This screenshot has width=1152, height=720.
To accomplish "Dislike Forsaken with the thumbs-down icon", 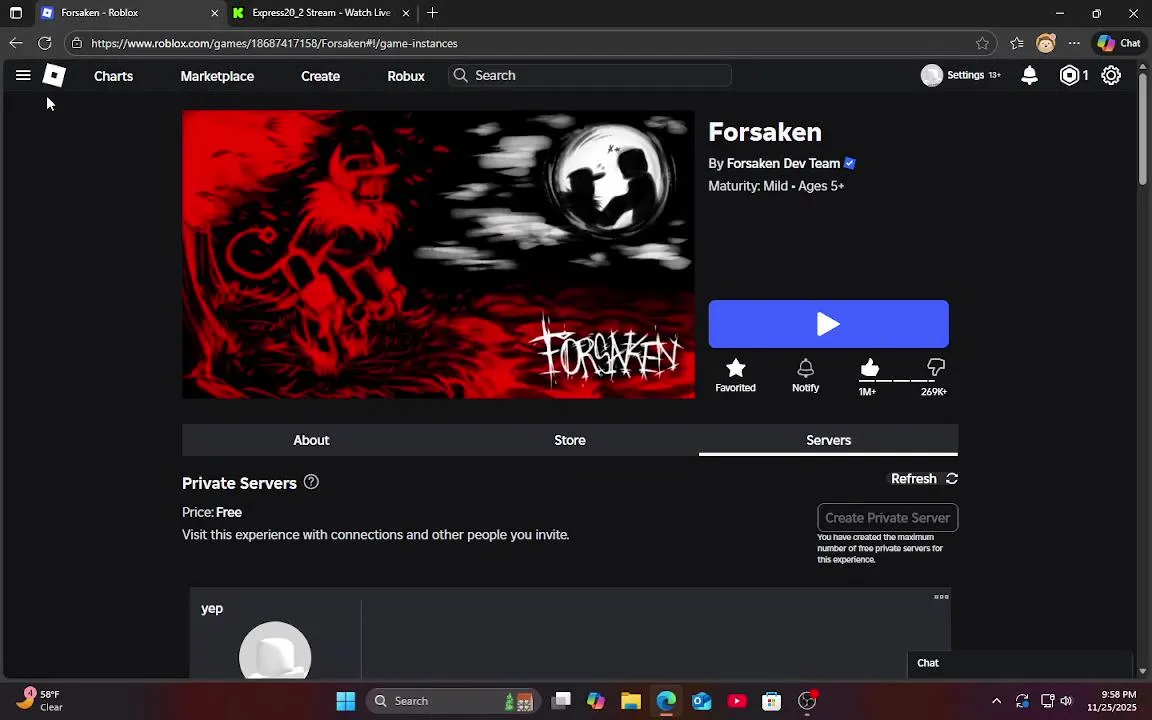I will point(935,367).
